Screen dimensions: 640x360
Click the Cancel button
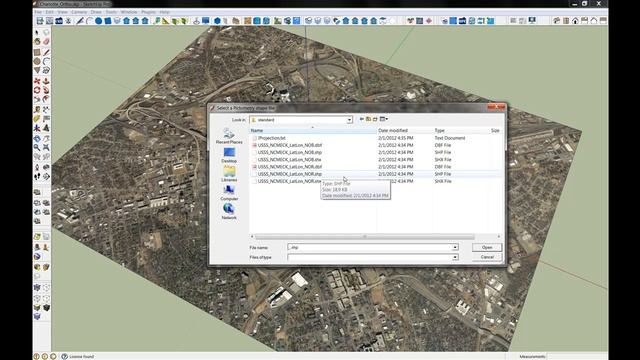487,257
